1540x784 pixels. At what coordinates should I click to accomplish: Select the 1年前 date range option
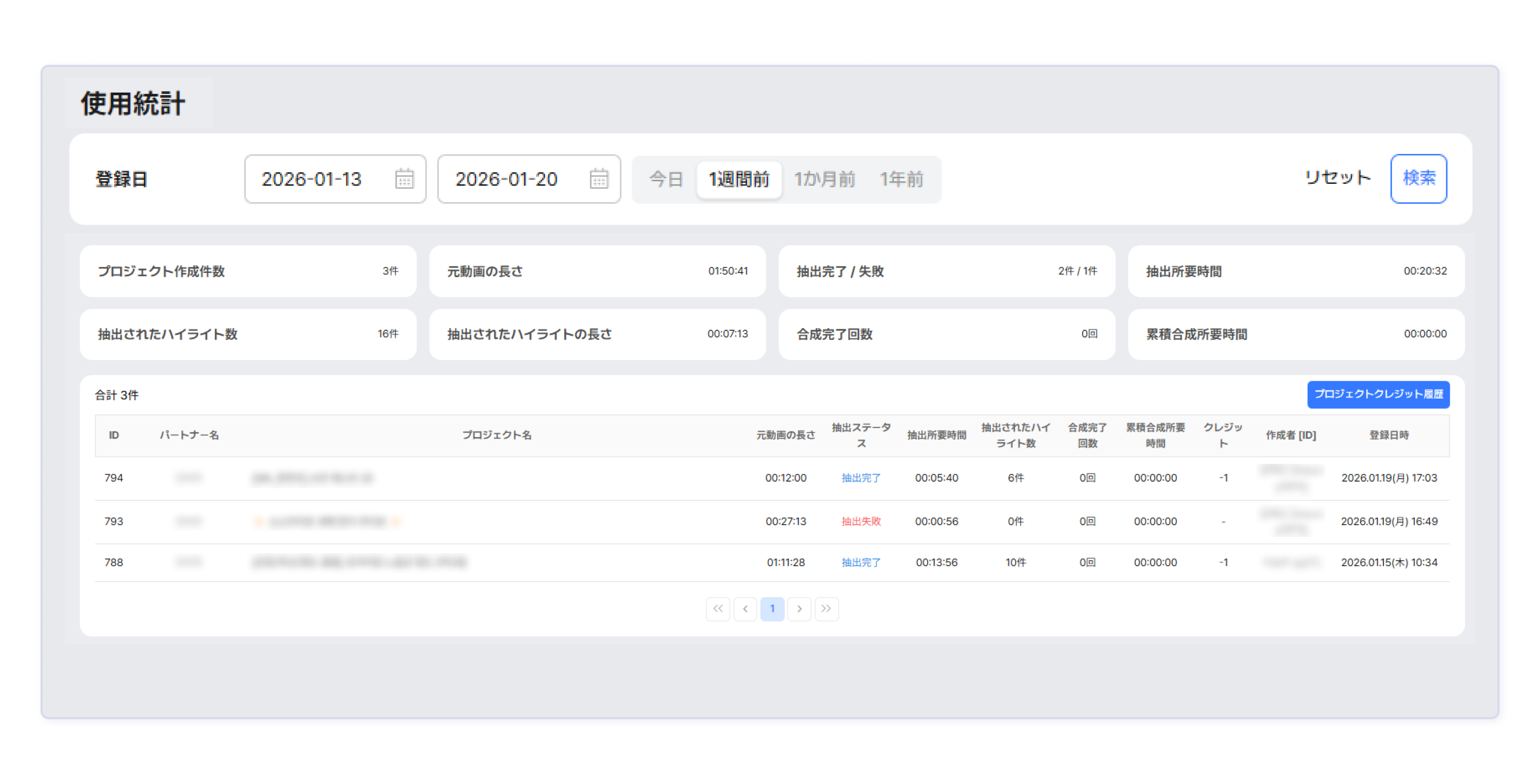click(902, 179)
